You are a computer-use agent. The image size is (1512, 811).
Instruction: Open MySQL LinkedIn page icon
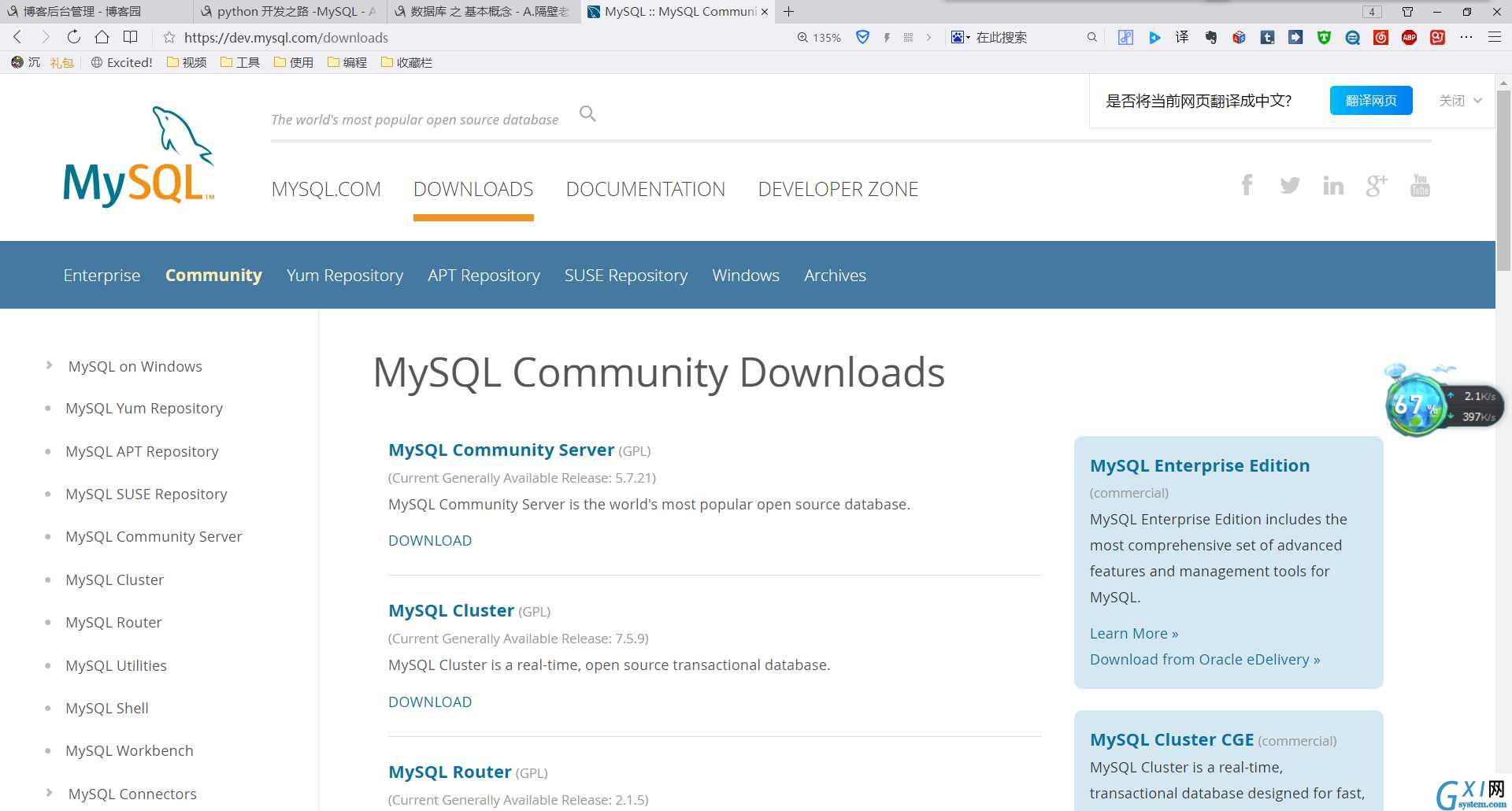[1333, 185]
